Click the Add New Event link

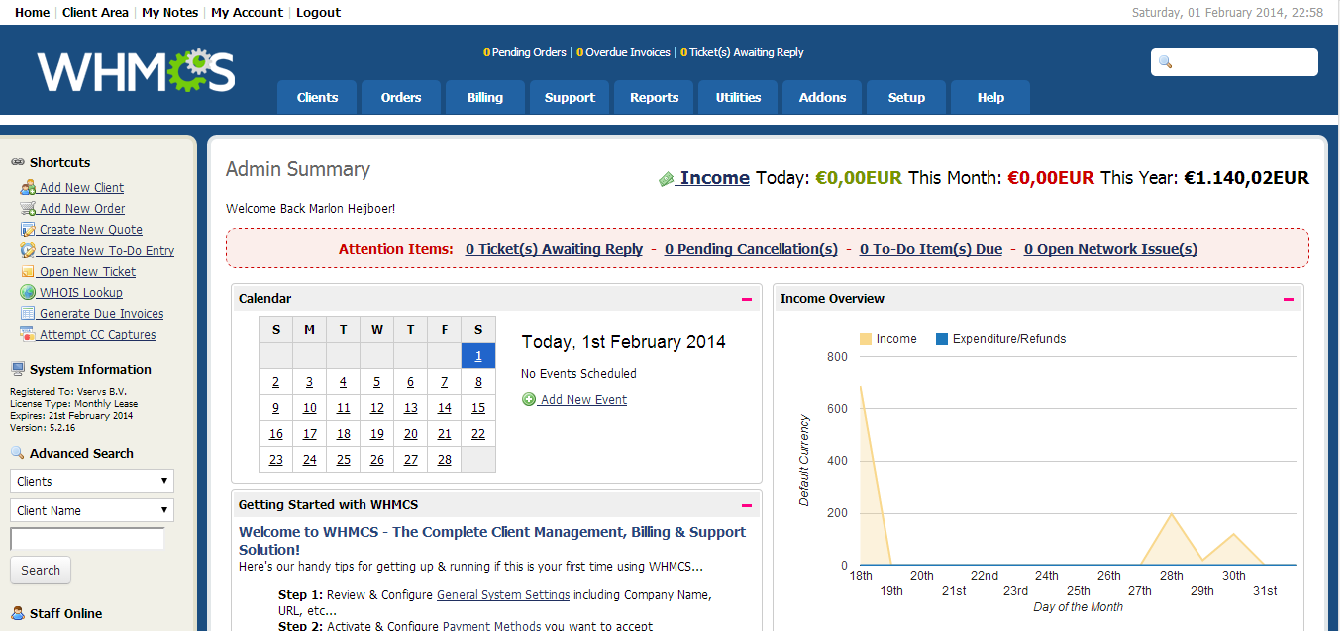tap(584, 400)
